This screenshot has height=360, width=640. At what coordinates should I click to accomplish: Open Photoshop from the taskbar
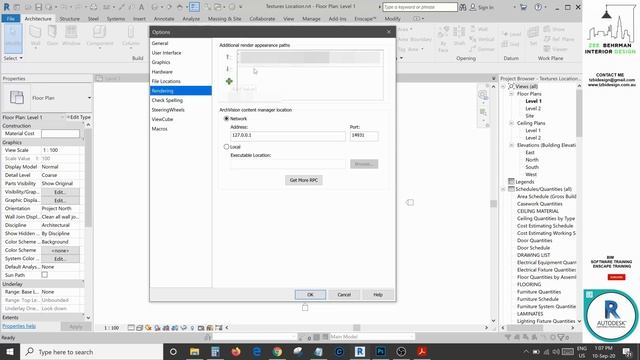click(380, 351)
